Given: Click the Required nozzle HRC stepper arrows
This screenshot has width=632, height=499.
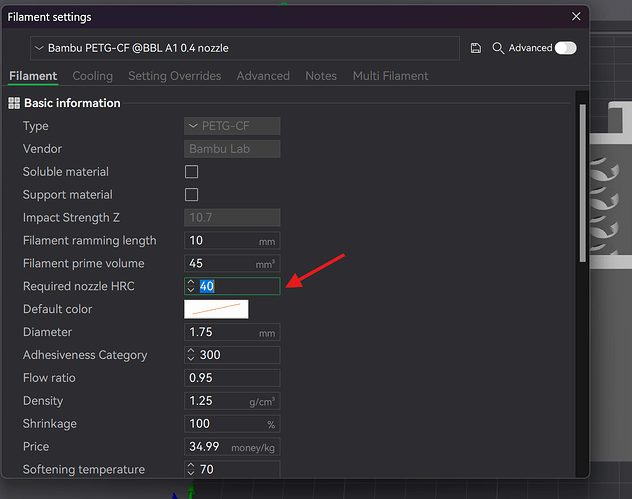Looking at the screenshot, I should tap(191, 286).
